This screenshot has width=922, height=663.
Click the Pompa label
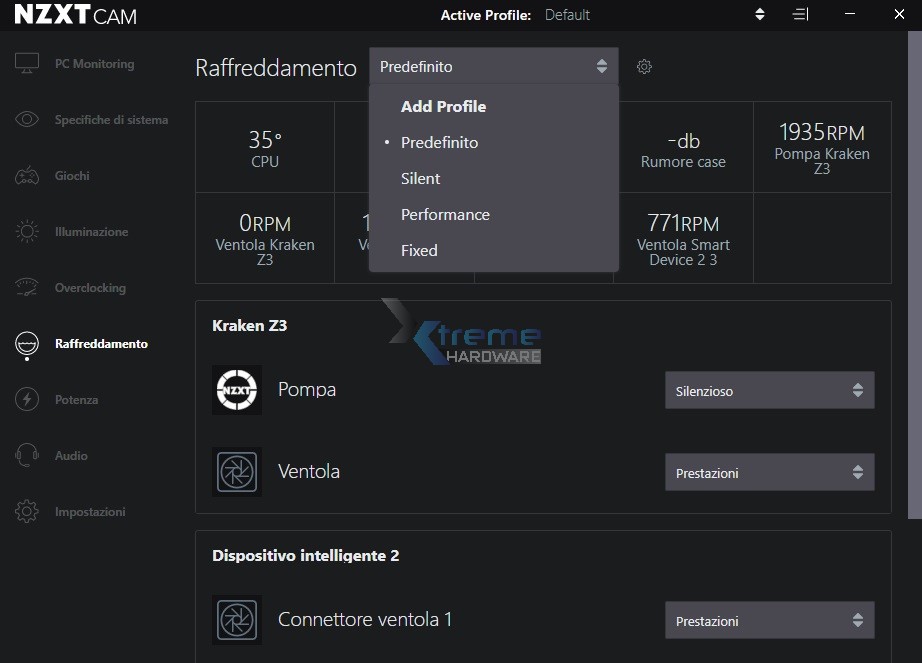pos(307,389)
